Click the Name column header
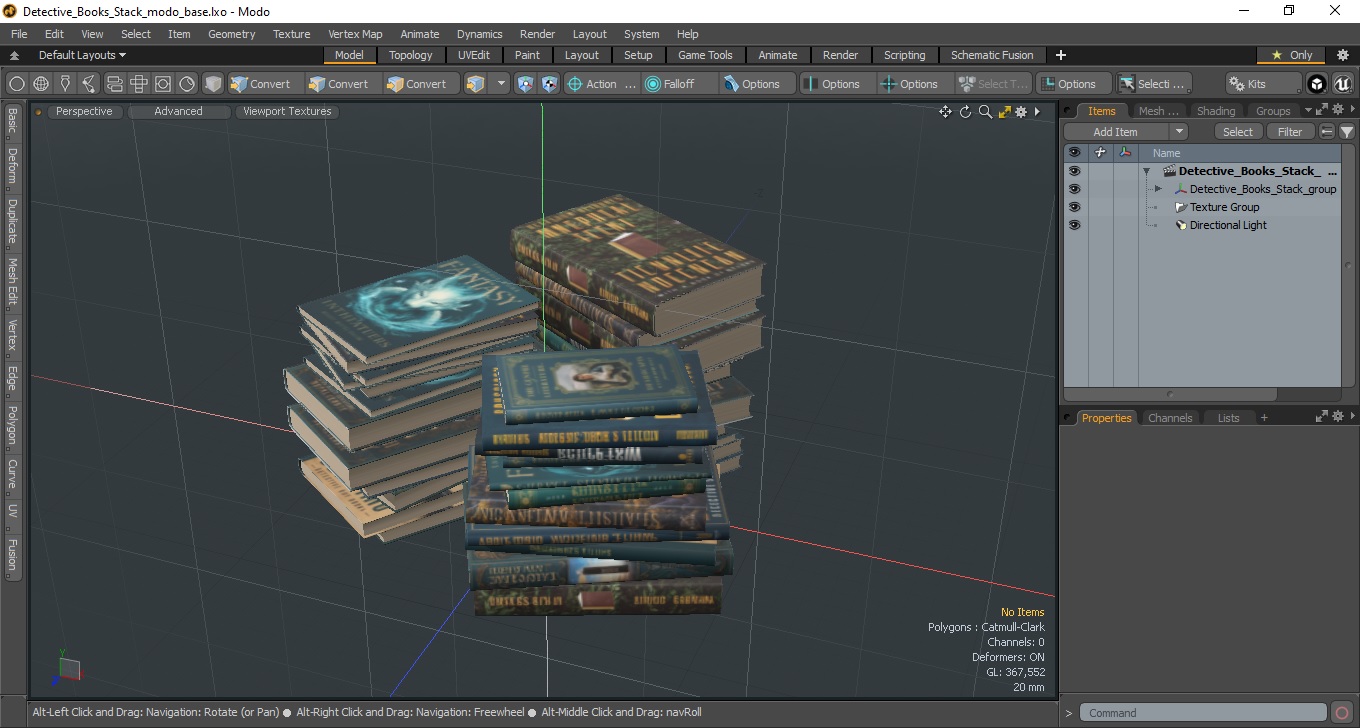1360x728 pixels. coord(1166,153)
